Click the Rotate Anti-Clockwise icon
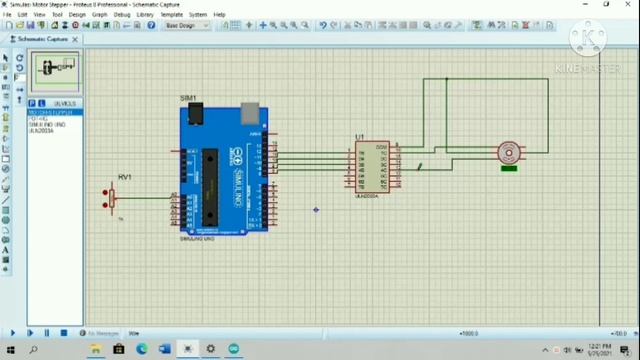Image resolution: width=640 pixels, height=360 pixels. (20, 68)
